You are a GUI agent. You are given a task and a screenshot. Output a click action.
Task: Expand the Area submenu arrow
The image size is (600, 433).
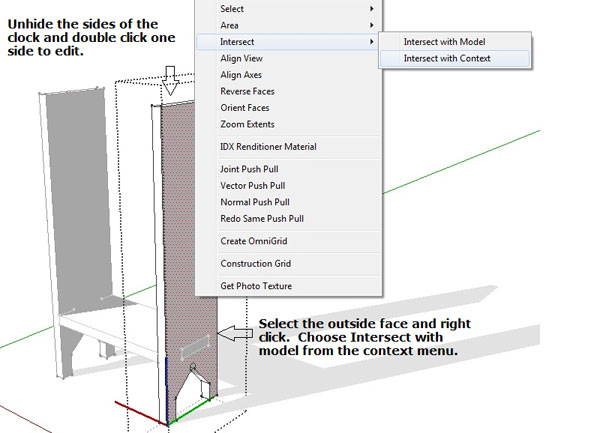pos(371,24)
